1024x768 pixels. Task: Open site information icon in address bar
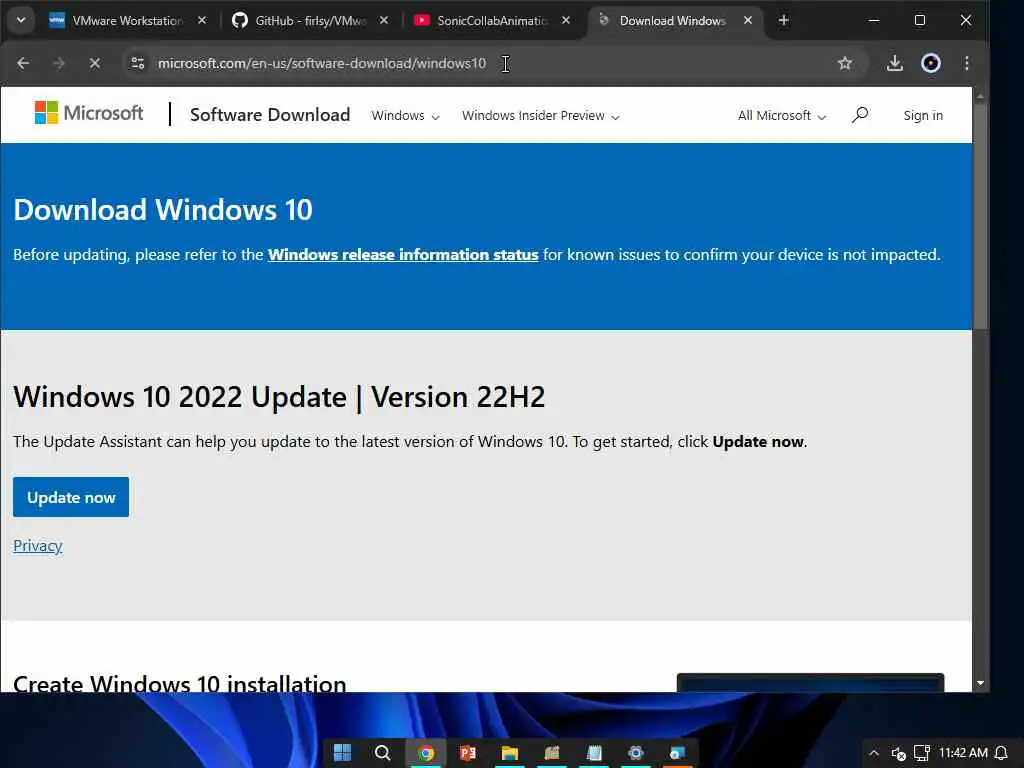[x=138, y=63]
